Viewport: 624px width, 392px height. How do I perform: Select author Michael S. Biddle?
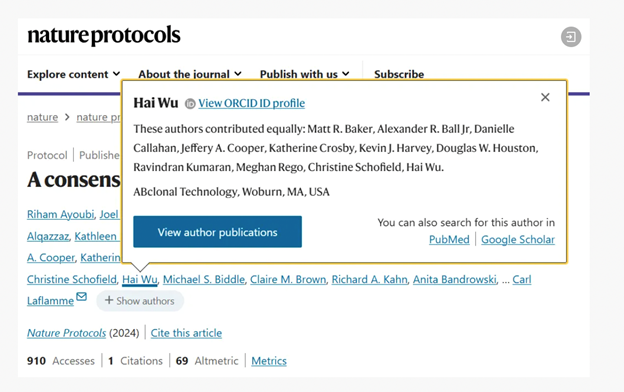tap(204, 279)
